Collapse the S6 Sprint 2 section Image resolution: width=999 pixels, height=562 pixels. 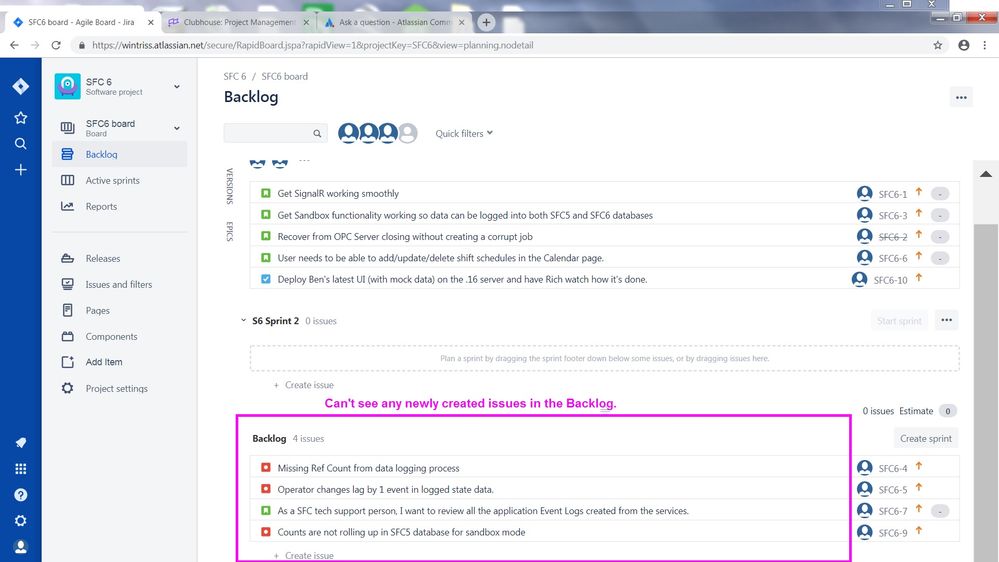(x=243, y=321)
